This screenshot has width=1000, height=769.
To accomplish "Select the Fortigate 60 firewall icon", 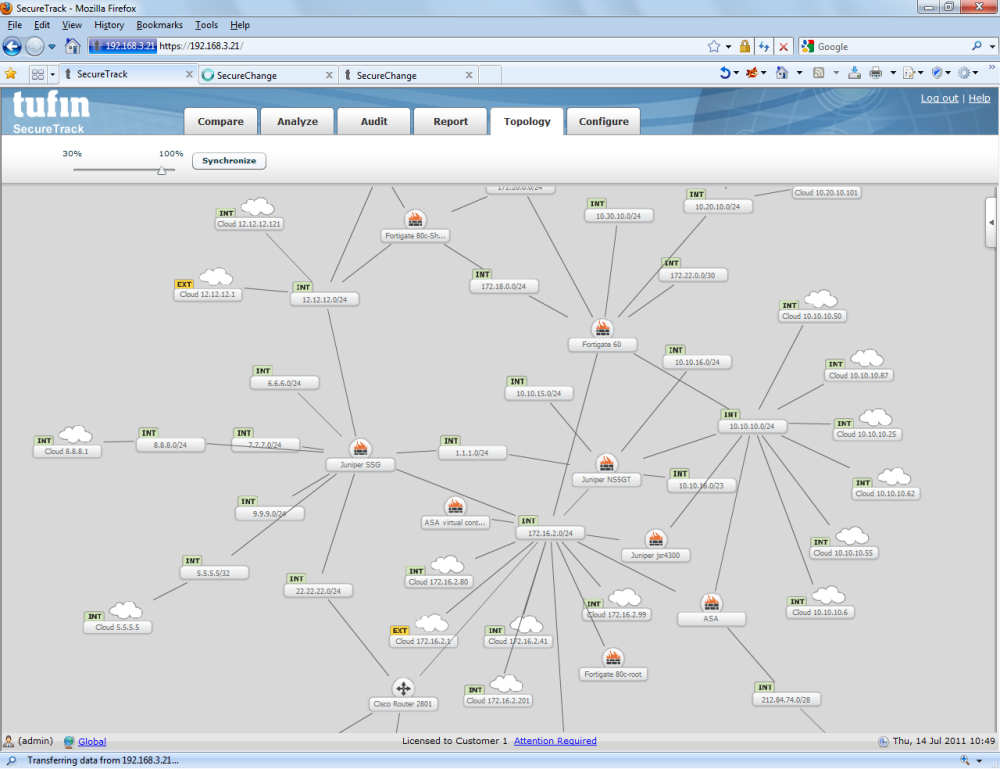I will (x=601, y=329).
